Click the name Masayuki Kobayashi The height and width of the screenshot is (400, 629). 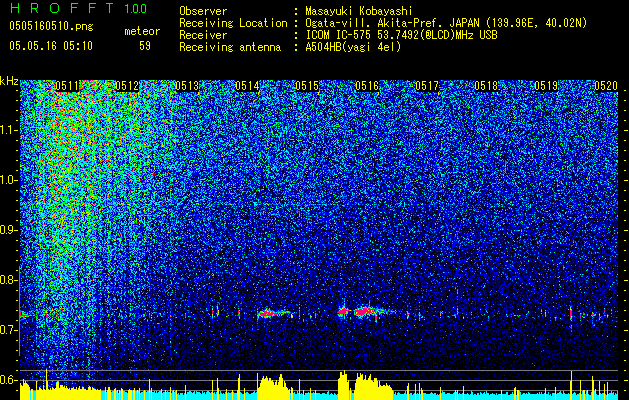click(x=359, y=11)
